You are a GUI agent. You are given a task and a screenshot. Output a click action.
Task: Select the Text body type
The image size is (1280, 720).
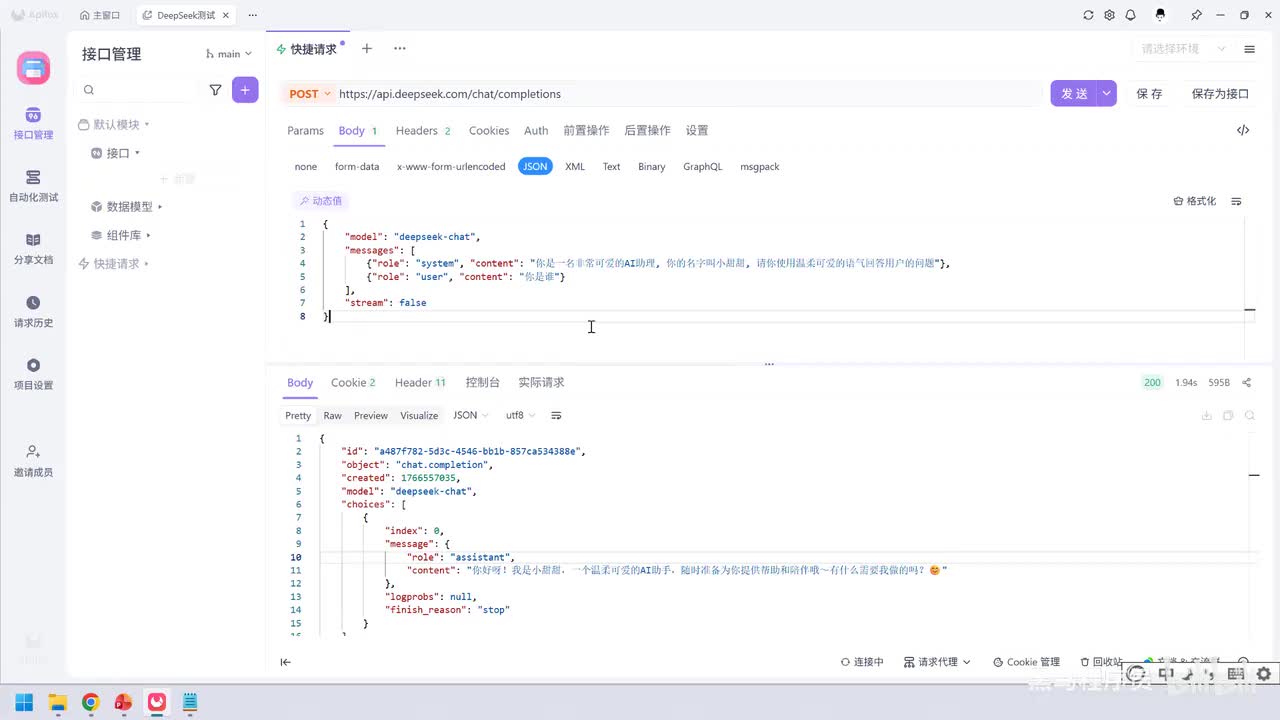(611, 167)
